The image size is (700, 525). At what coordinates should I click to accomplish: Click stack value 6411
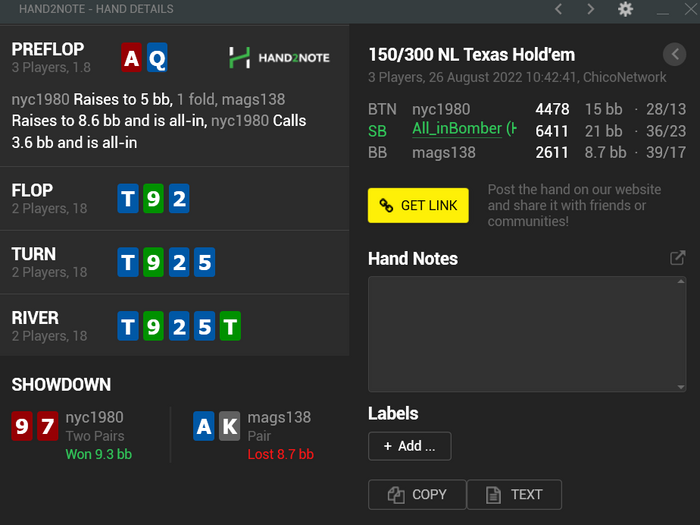coord(552,131)
